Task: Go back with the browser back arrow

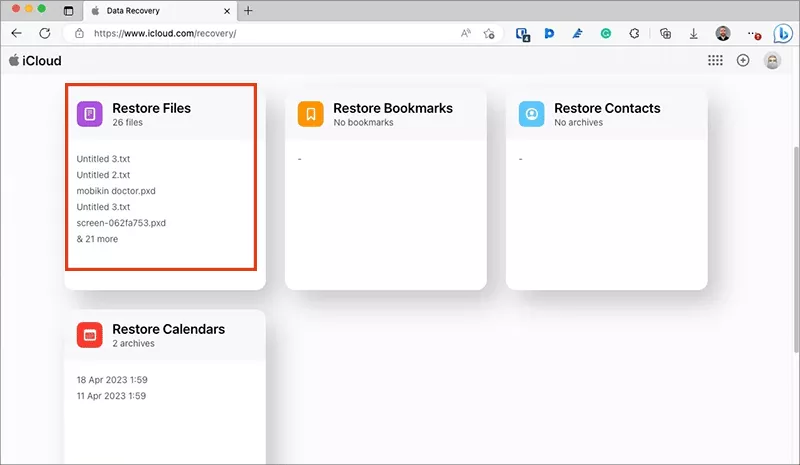Action: (16, 33)
